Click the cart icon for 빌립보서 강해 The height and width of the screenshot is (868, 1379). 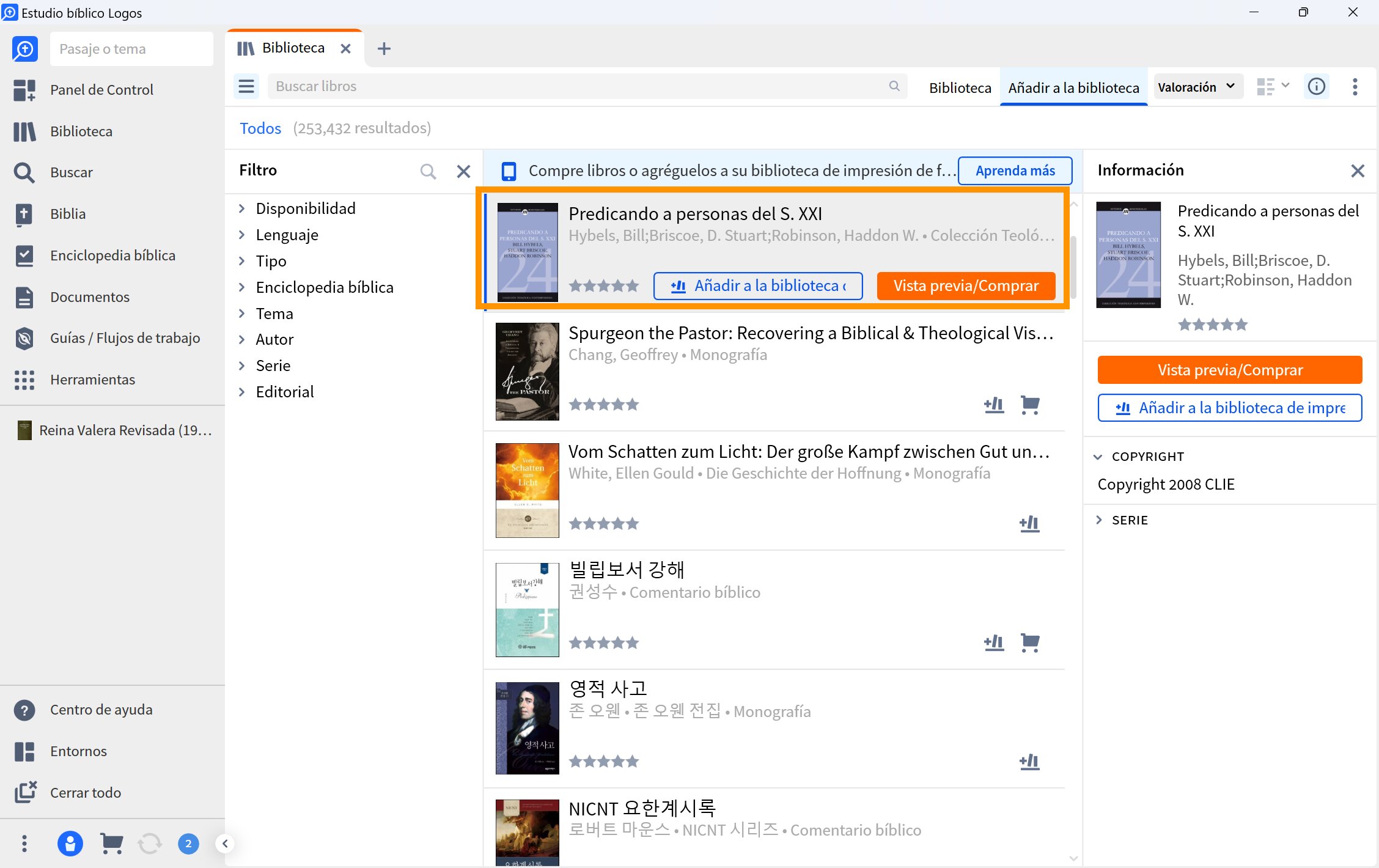[x=1030, y=642]
